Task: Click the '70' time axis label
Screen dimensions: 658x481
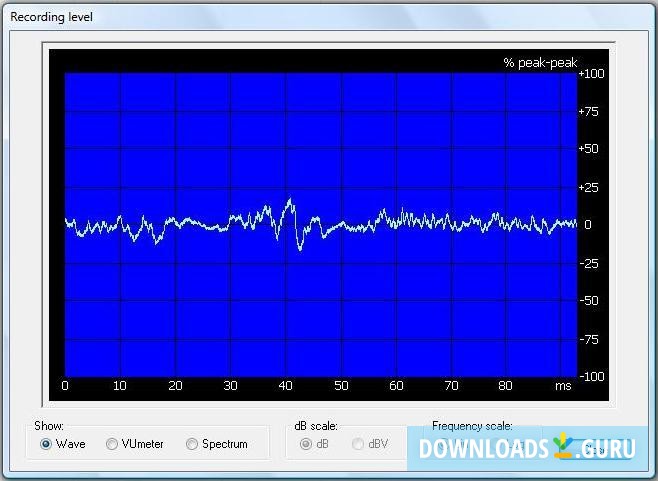Action: coord(451,385)
